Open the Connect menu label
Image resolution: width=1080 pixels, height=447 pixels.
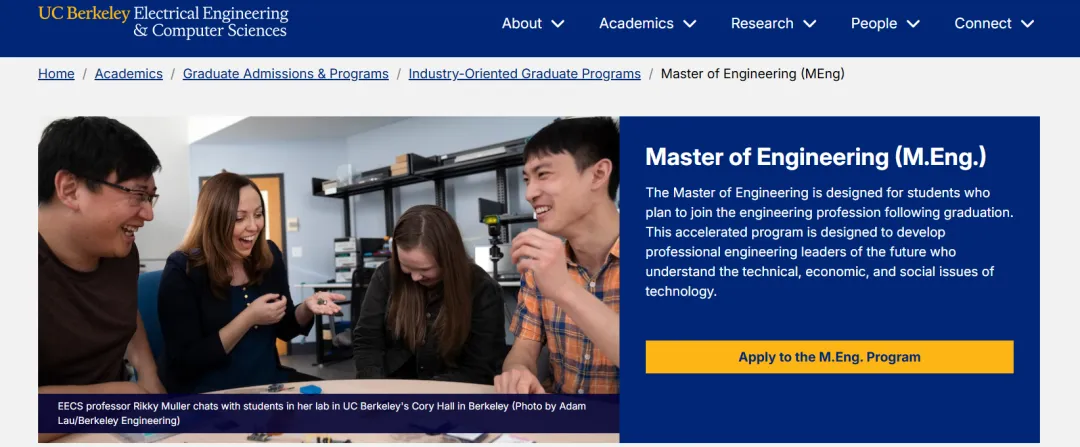click(x=983, y=24)
